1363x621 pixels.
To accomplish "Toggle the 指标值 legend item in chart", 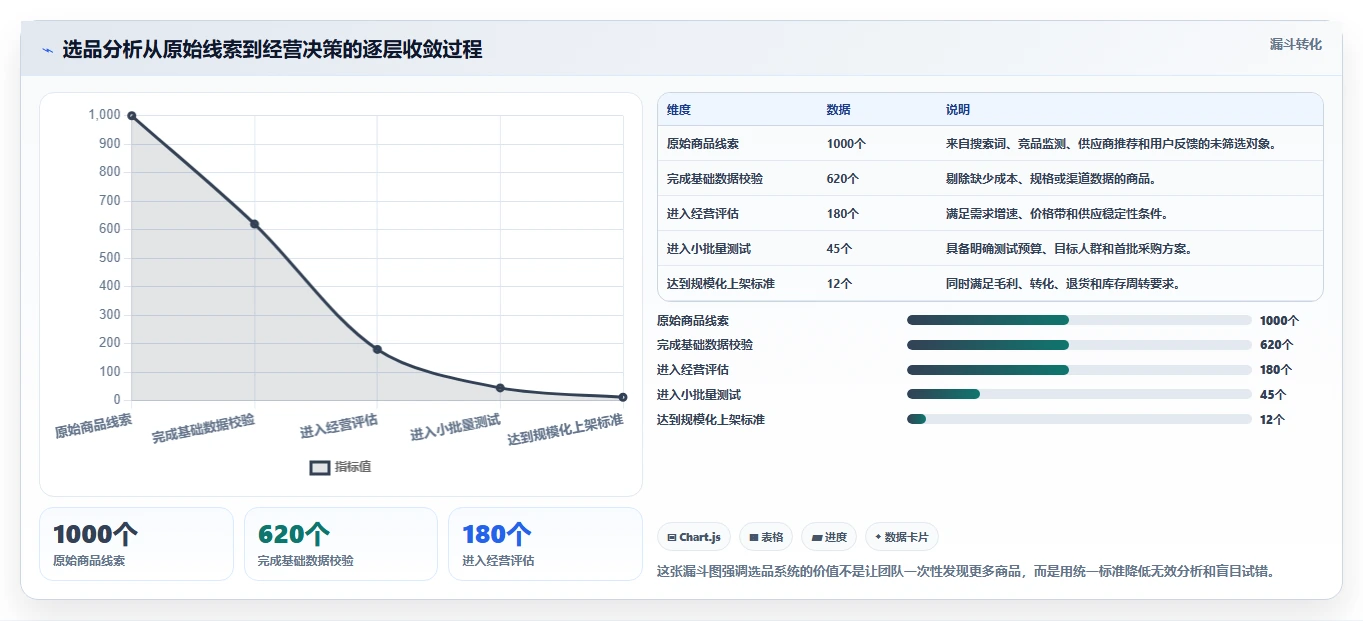I will [x=340, y=467].
